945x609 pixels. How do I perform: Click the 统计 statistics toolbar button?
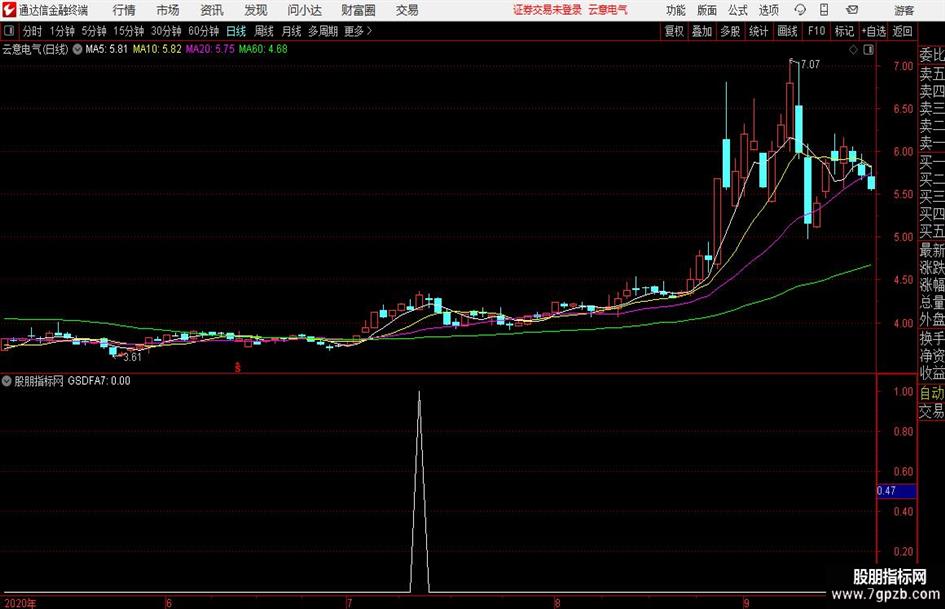pyautogui.click(x=758, y=31)
